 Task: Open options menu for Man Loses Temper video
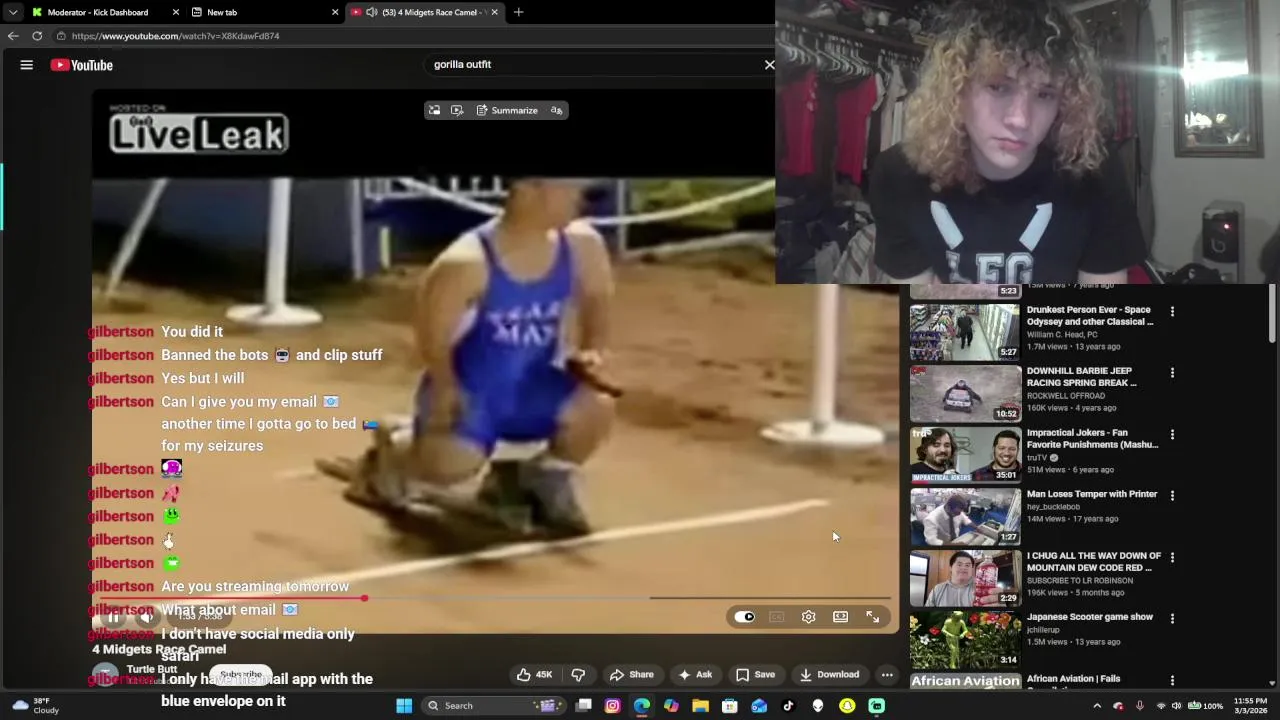(x=1172, y=495)
